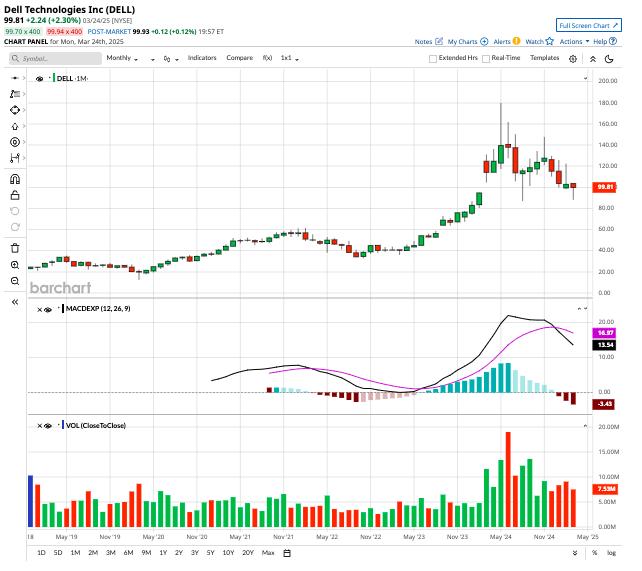
Task: Open the Indicators menu
Action: tap(202, 58)
